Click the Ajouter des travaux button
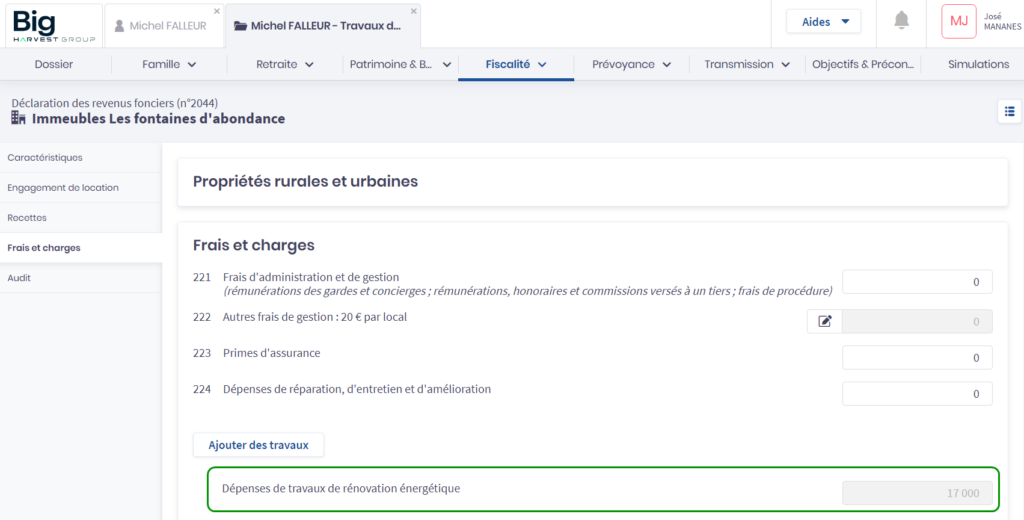The width and height of the screenshot is (1024, 520). coord(258,444)
